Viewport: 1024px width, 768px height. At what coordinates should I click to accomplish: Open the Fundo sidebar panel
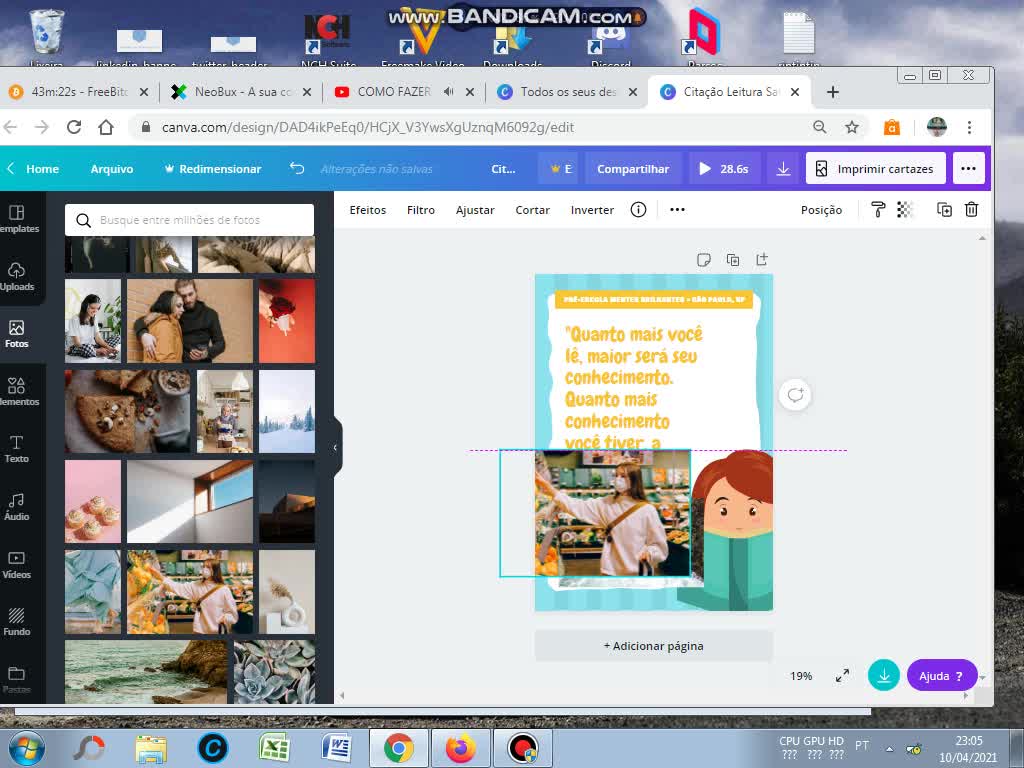17,622
